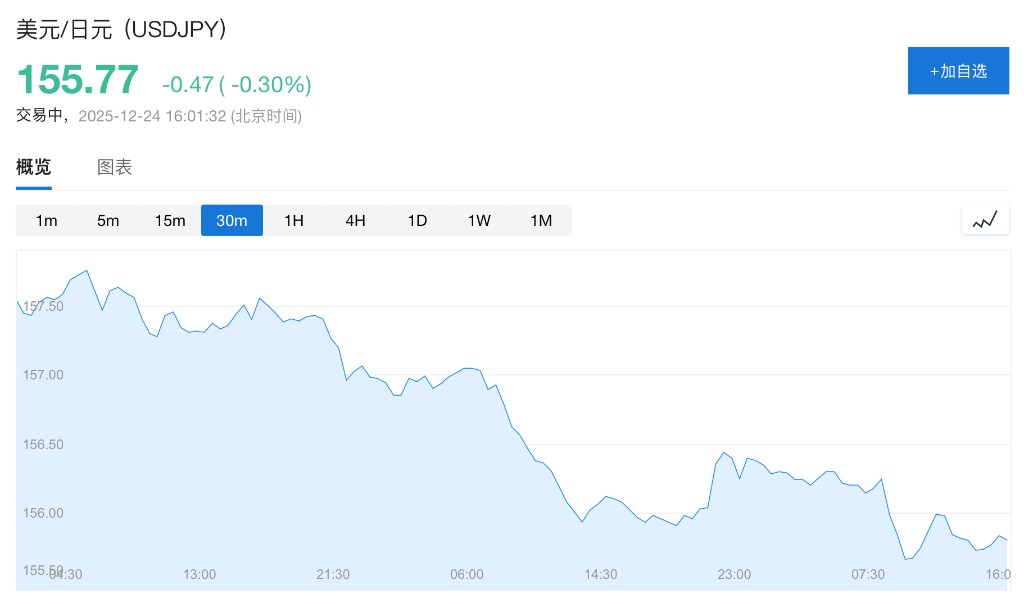
Task: Select the 15m timeframe
Action: click(170, 220)
